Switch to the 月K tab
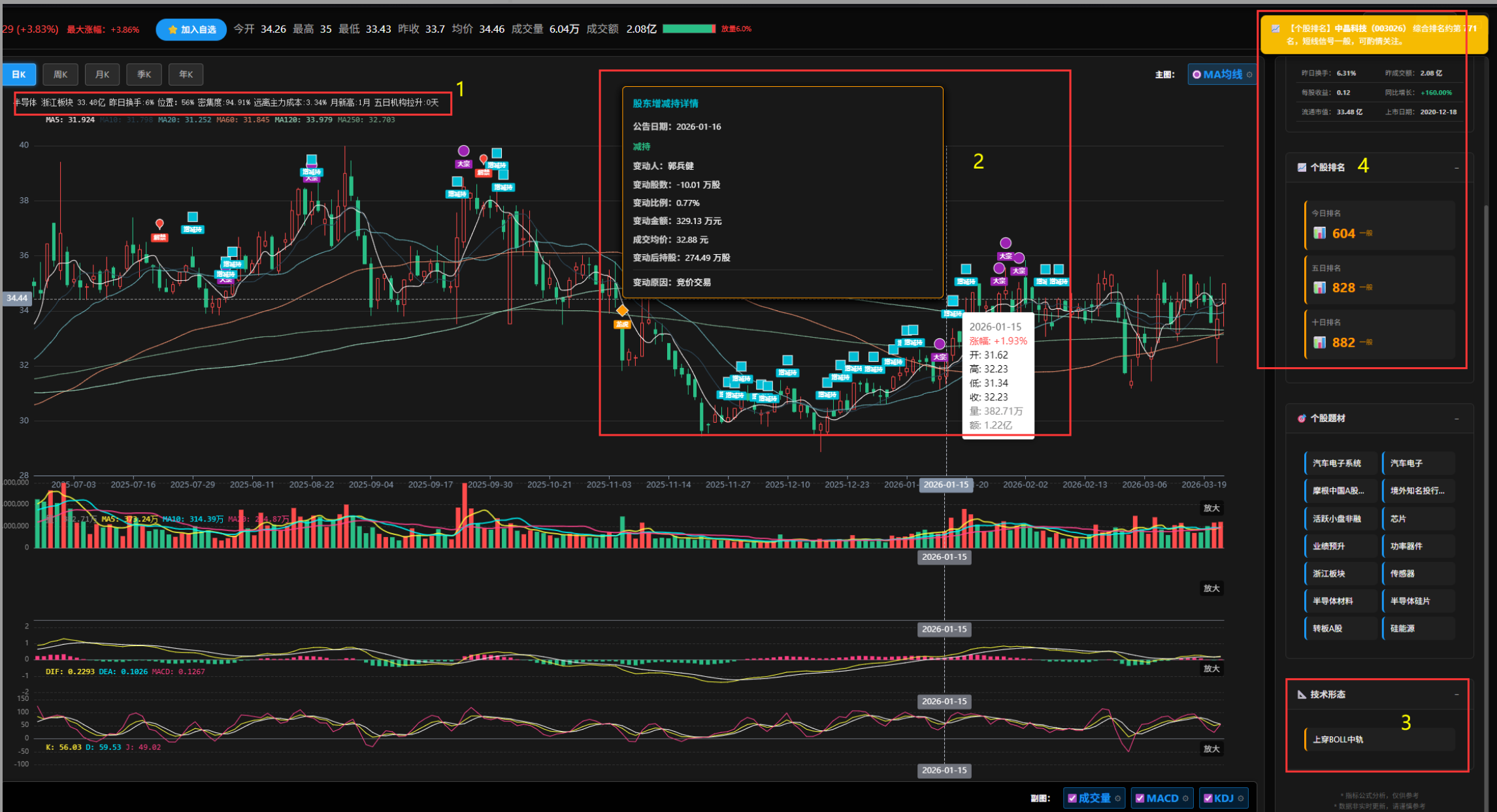Screen dimensions: 1497x812 click(102, 74)
